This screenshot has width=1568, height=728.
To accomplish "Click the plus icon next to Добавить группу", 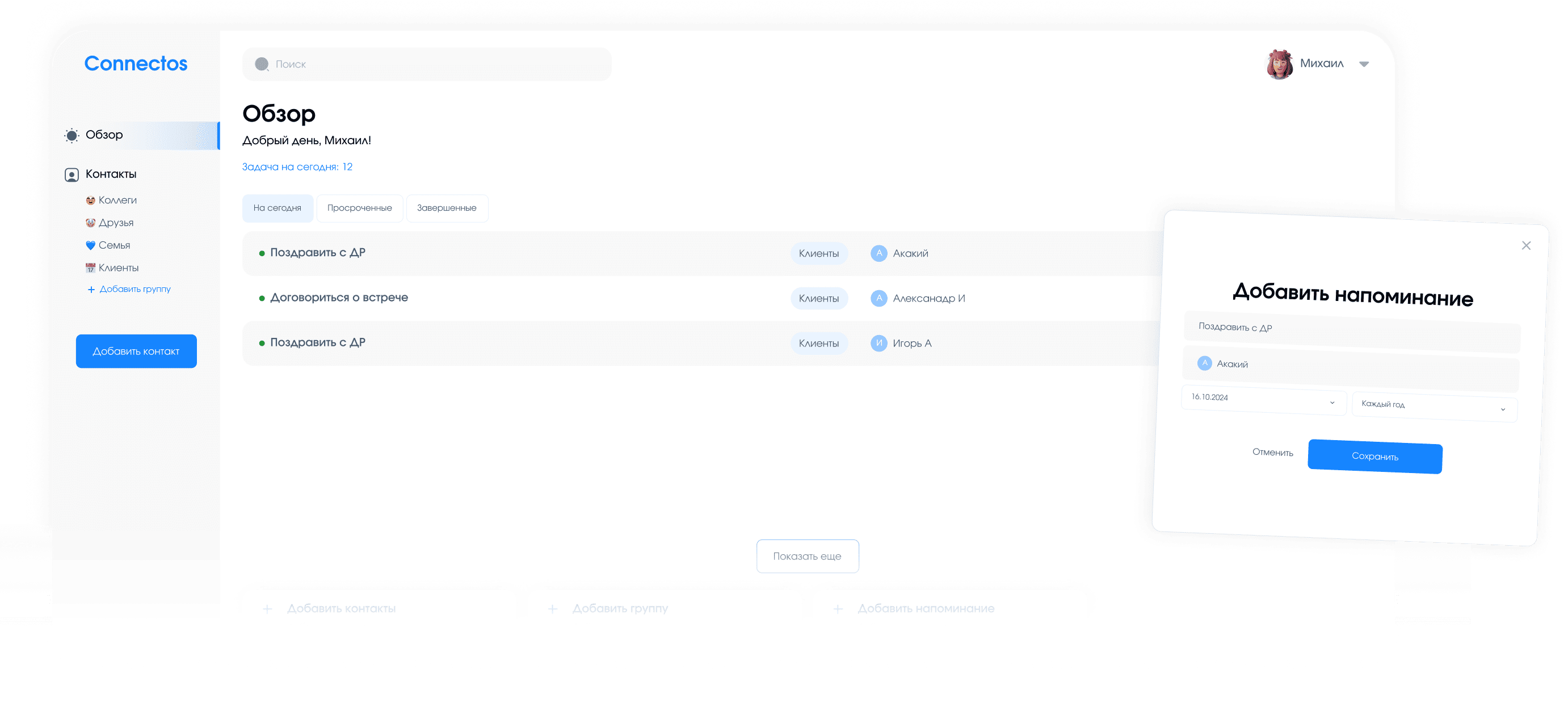I will [x=91, y=289].
